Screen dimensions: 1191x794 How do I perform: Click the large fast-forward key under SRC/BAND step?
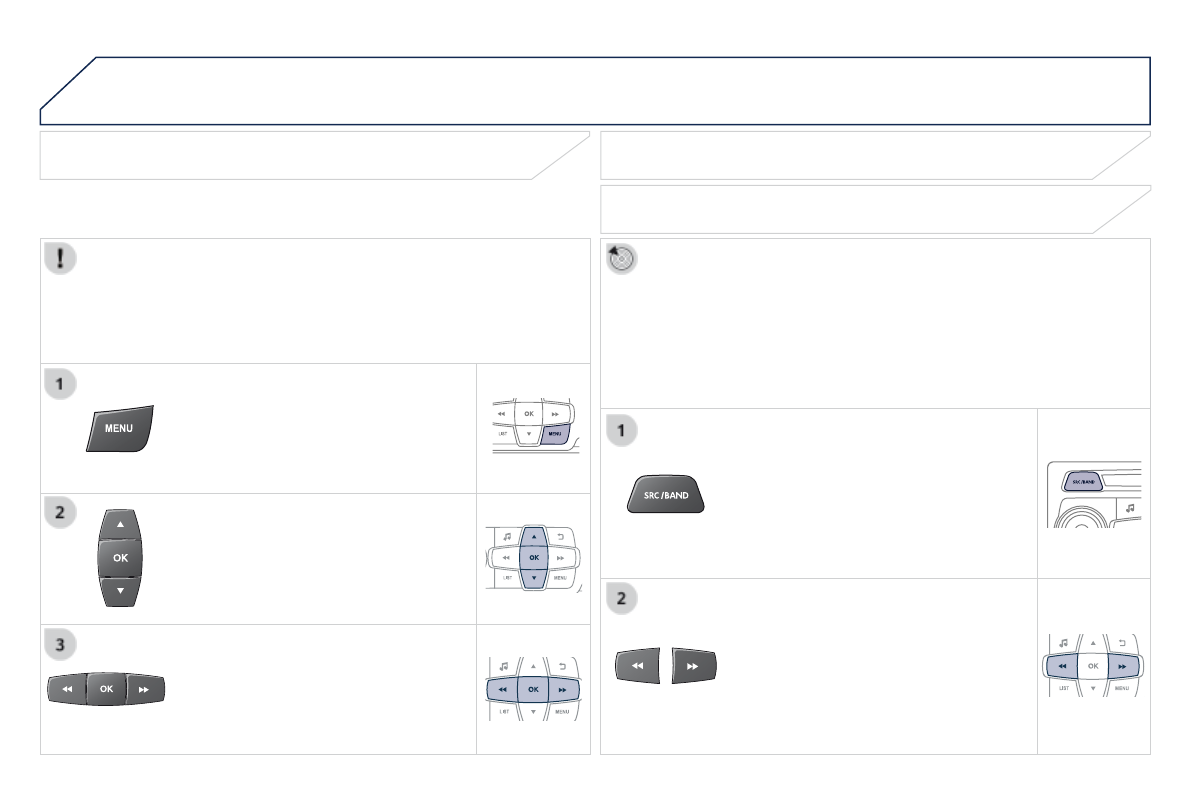pos(695,665)
